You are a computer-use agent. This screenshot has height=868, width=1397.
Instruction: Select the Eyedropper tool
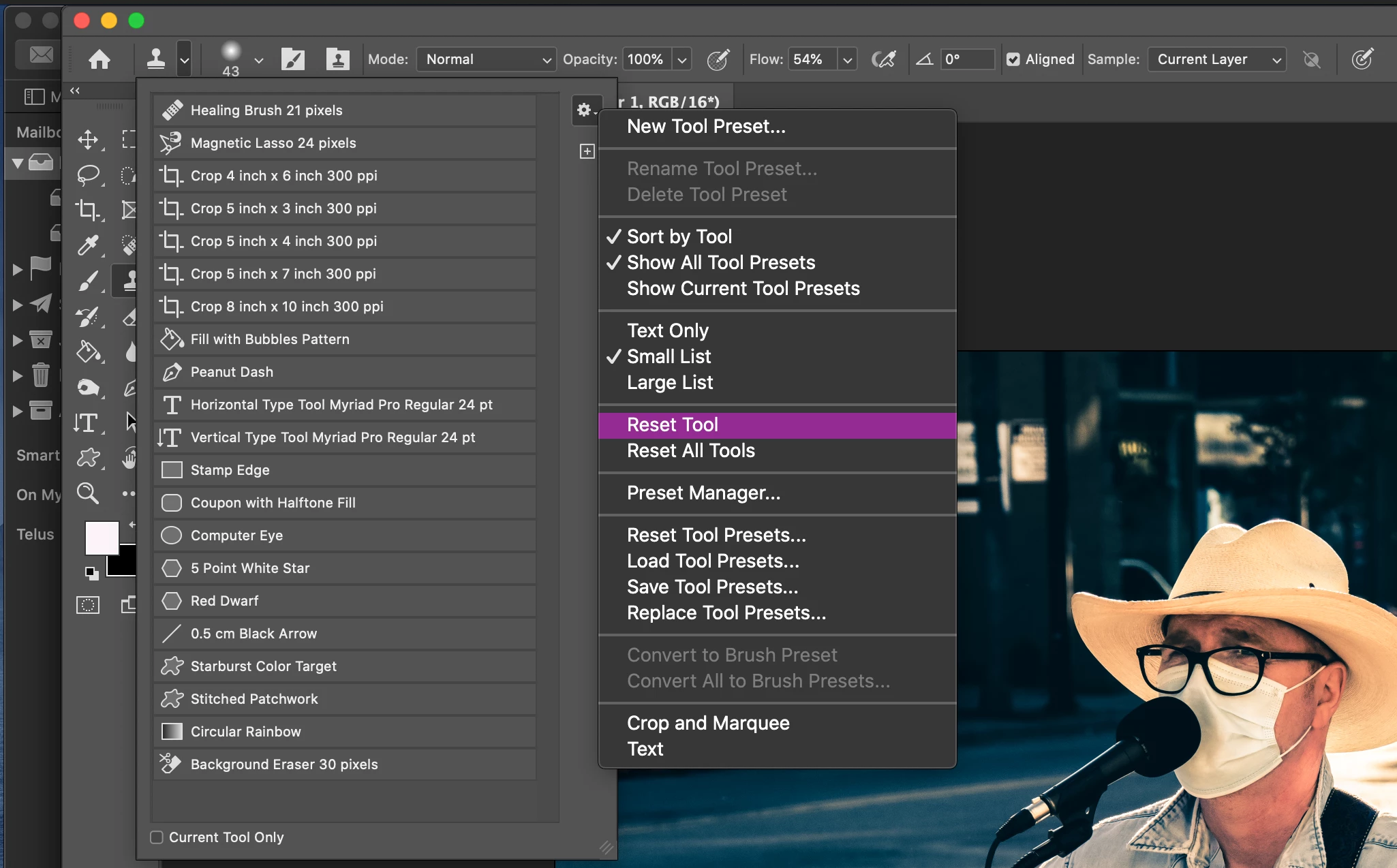[x=88, y=245]
